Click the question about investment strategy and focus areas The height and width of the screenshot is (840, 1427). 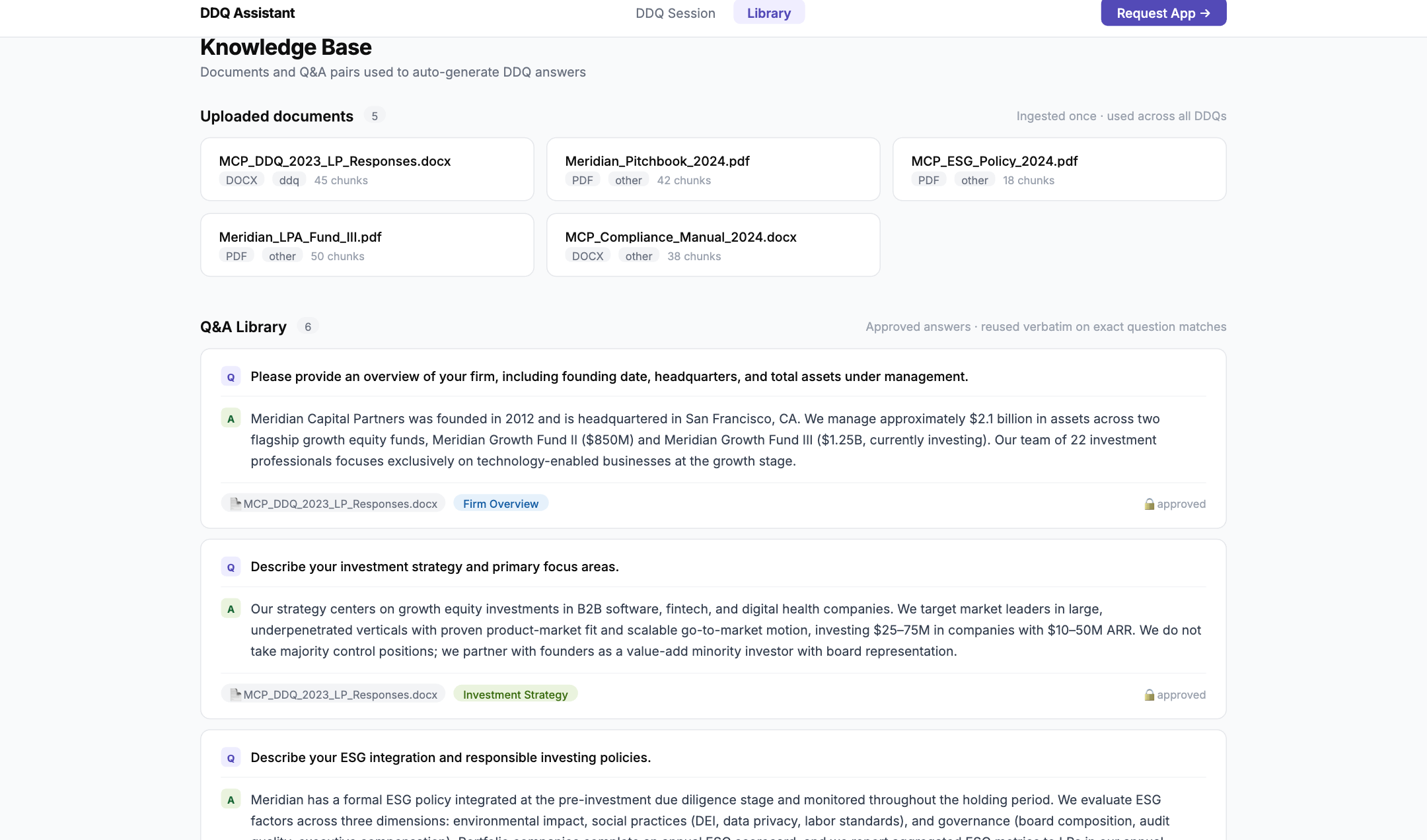point(435,567)
